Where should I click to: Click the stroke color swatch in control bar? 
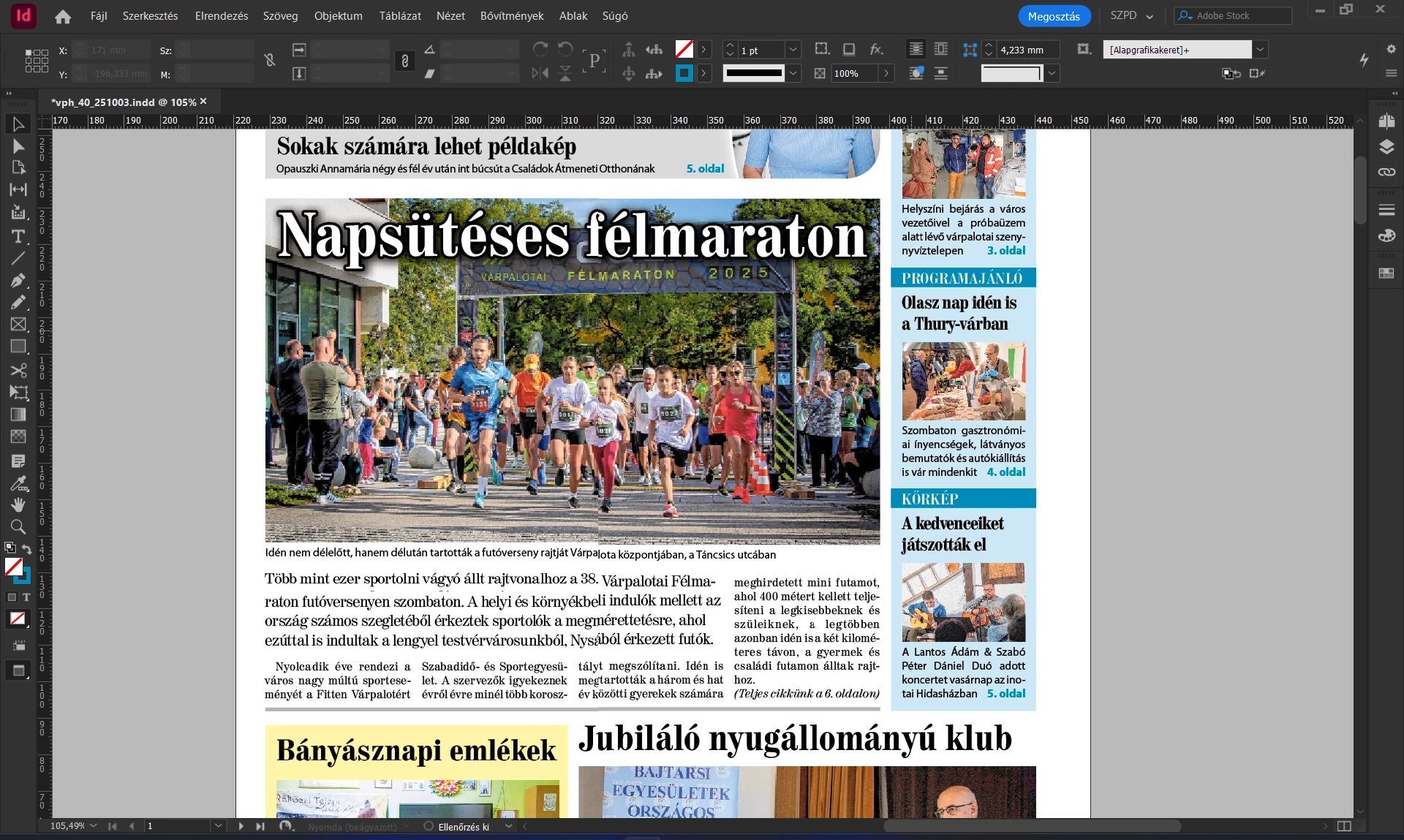684,73
